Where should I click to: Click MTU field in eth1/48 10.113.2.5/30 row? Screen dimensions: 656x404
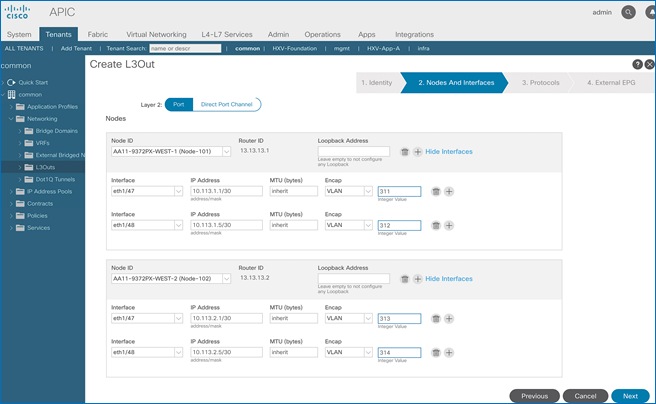(293, 352)
